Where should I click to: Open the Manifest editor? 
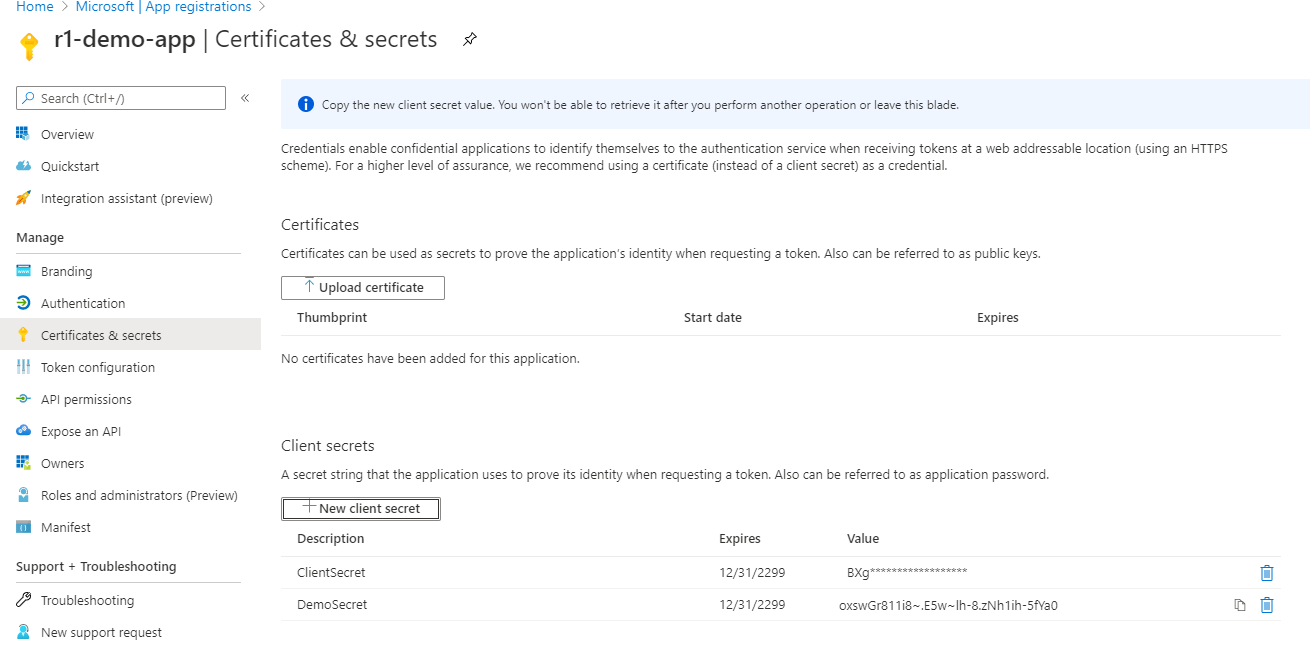66,527
